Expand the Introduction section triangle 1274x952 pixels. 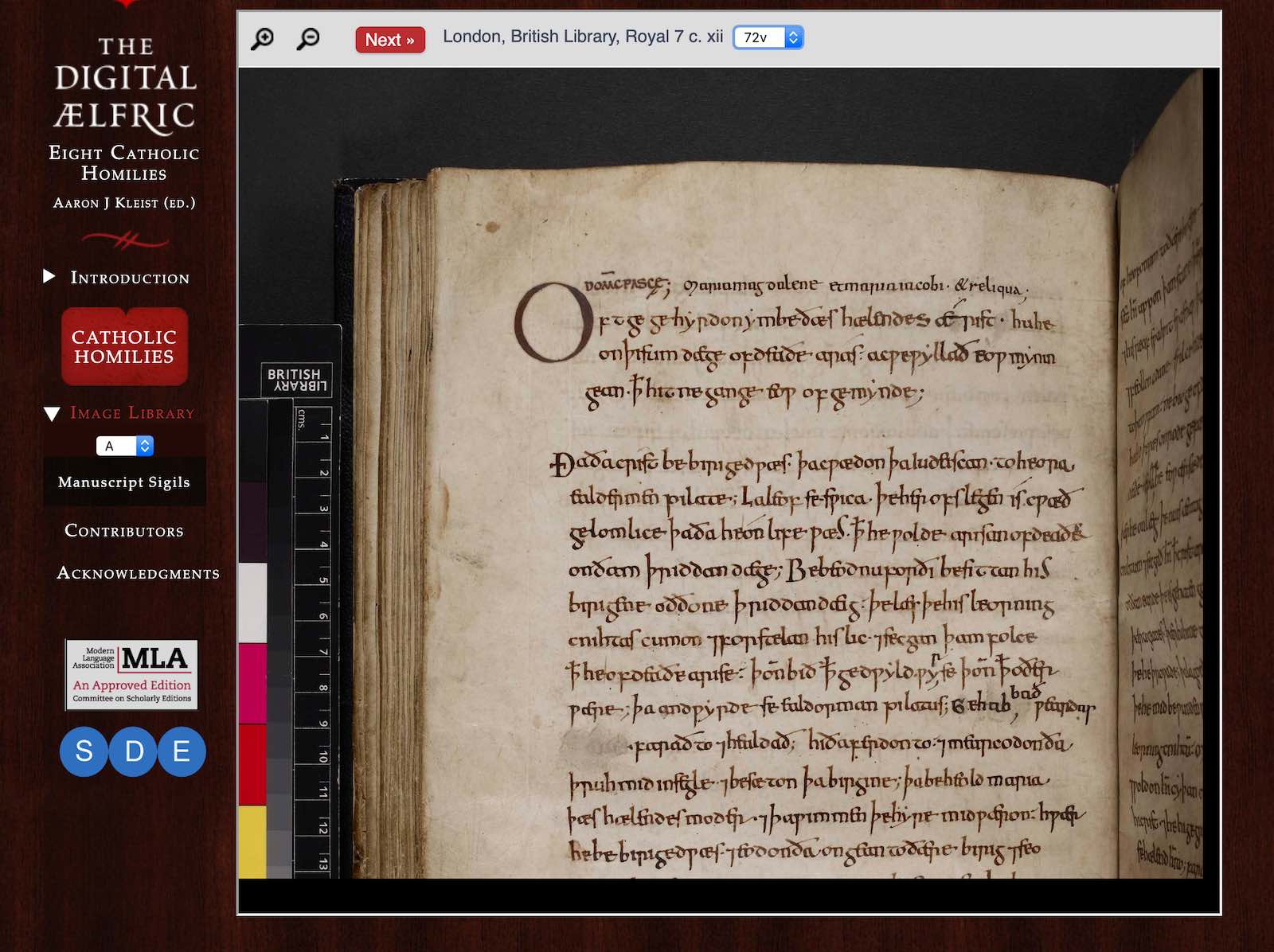[49, 276]
